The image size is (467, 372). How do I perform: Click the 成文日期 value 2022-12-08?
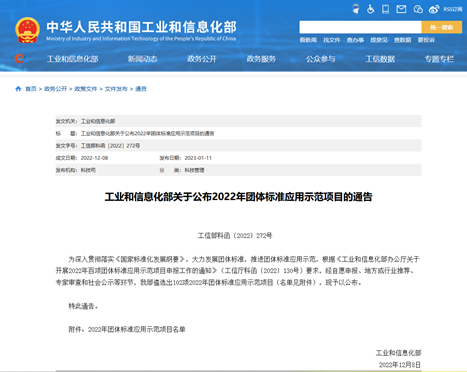94,158
